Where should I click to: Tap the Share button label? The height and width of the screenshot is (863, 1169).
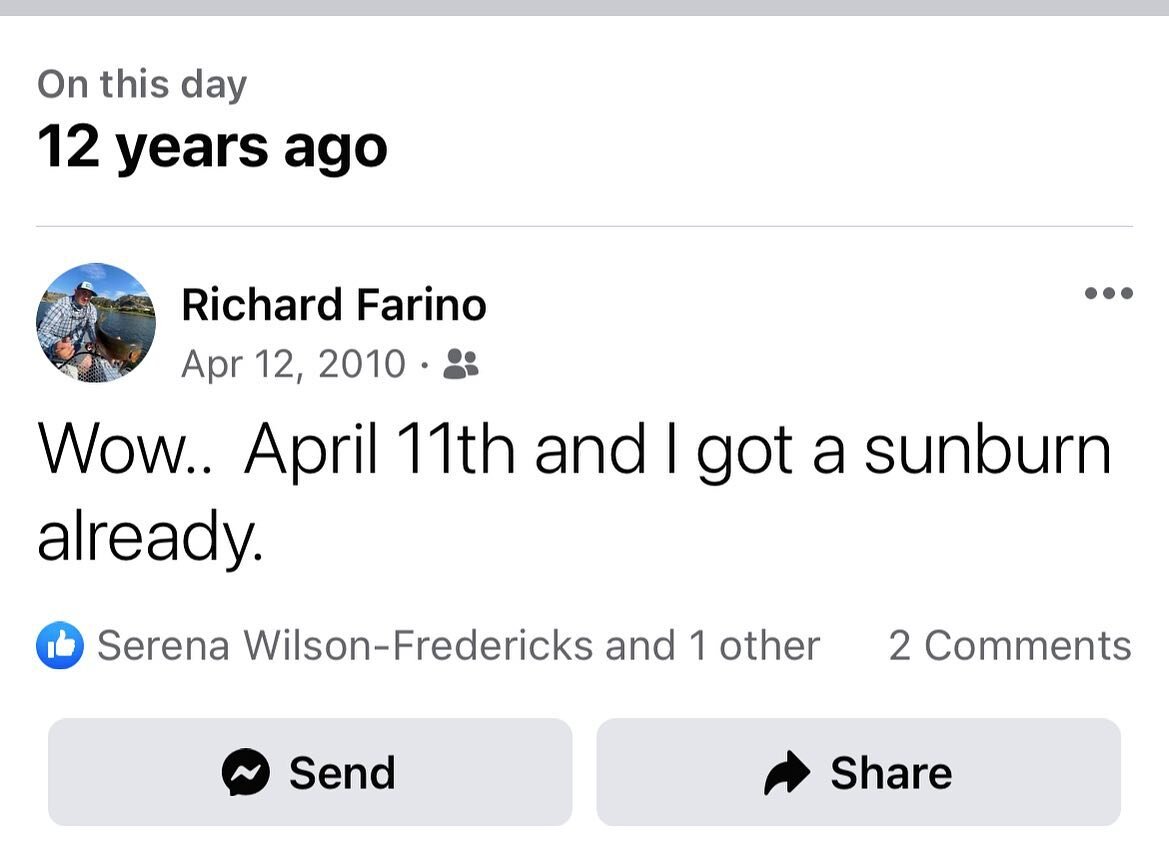pyautogui.click(x=892, y=773)
